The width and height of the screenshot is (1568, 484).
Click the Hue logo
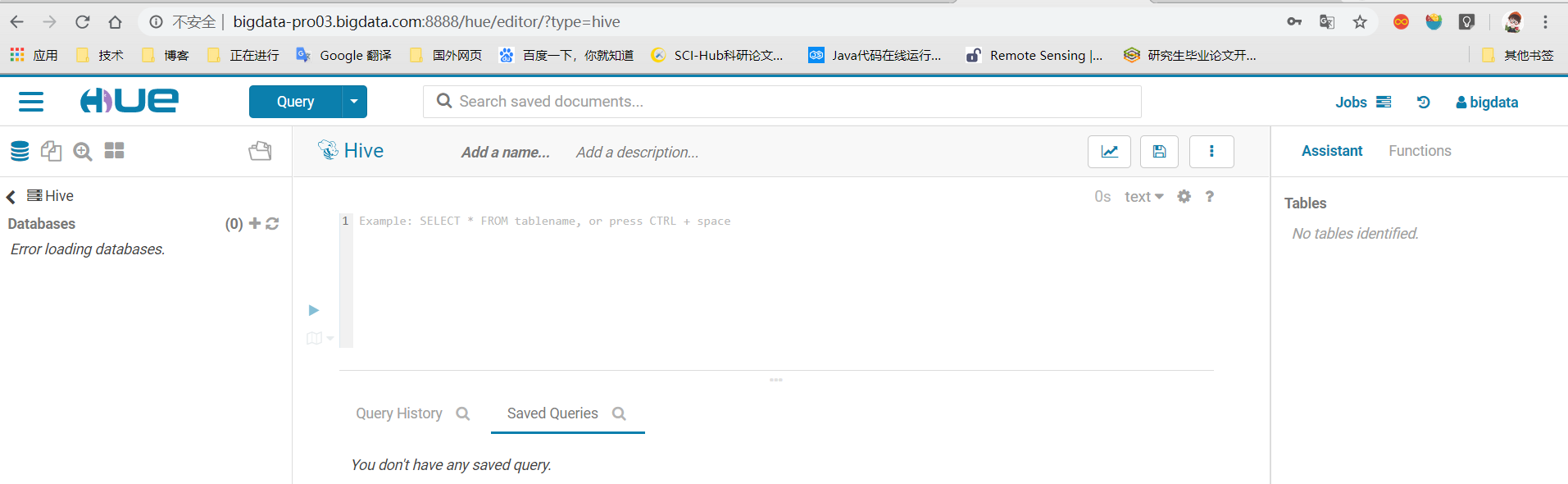point(129,101)
